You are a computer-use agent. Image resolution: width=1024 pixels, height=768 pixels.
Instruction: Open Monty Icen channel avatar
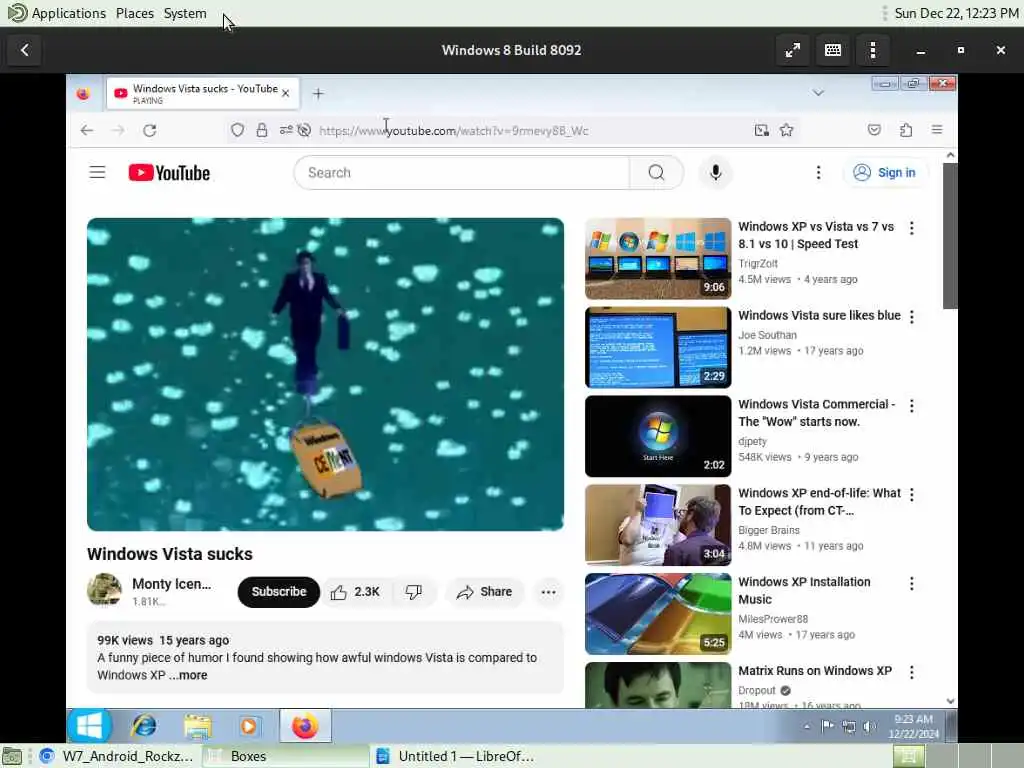[104, 590]
